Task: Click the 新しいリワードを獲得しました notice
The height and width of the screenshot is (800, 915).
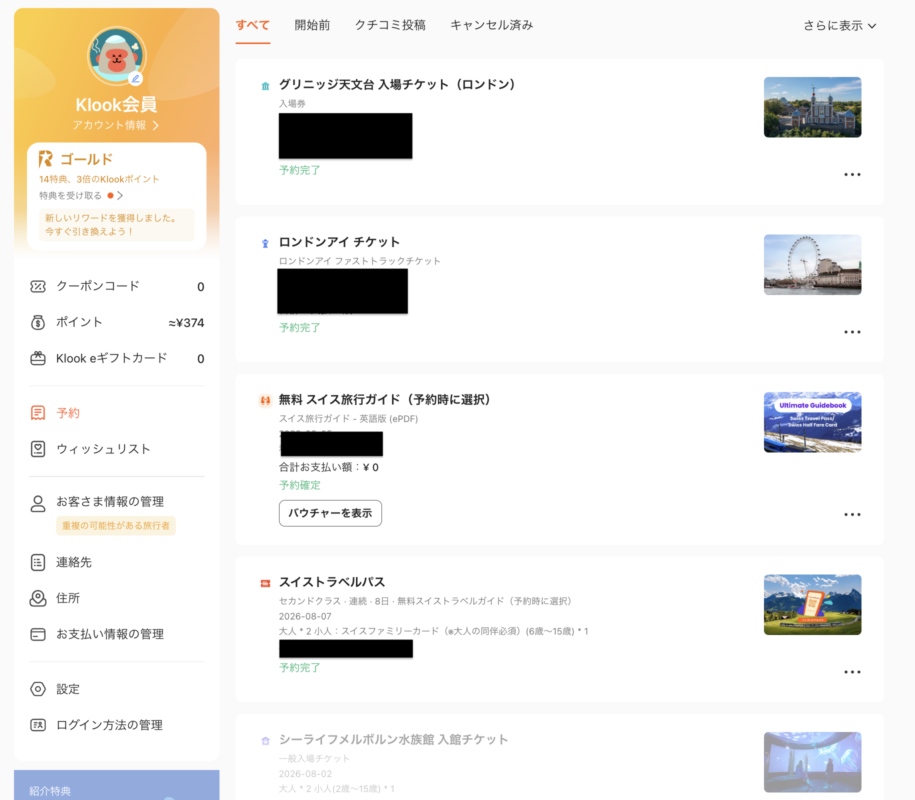Action: [x=117, y=225]
